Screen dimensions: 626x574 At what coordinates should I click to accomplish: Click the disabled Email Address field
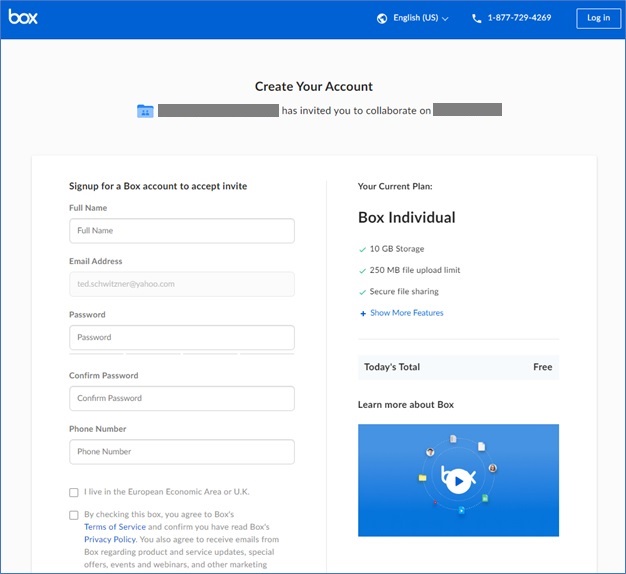point(182,284)
